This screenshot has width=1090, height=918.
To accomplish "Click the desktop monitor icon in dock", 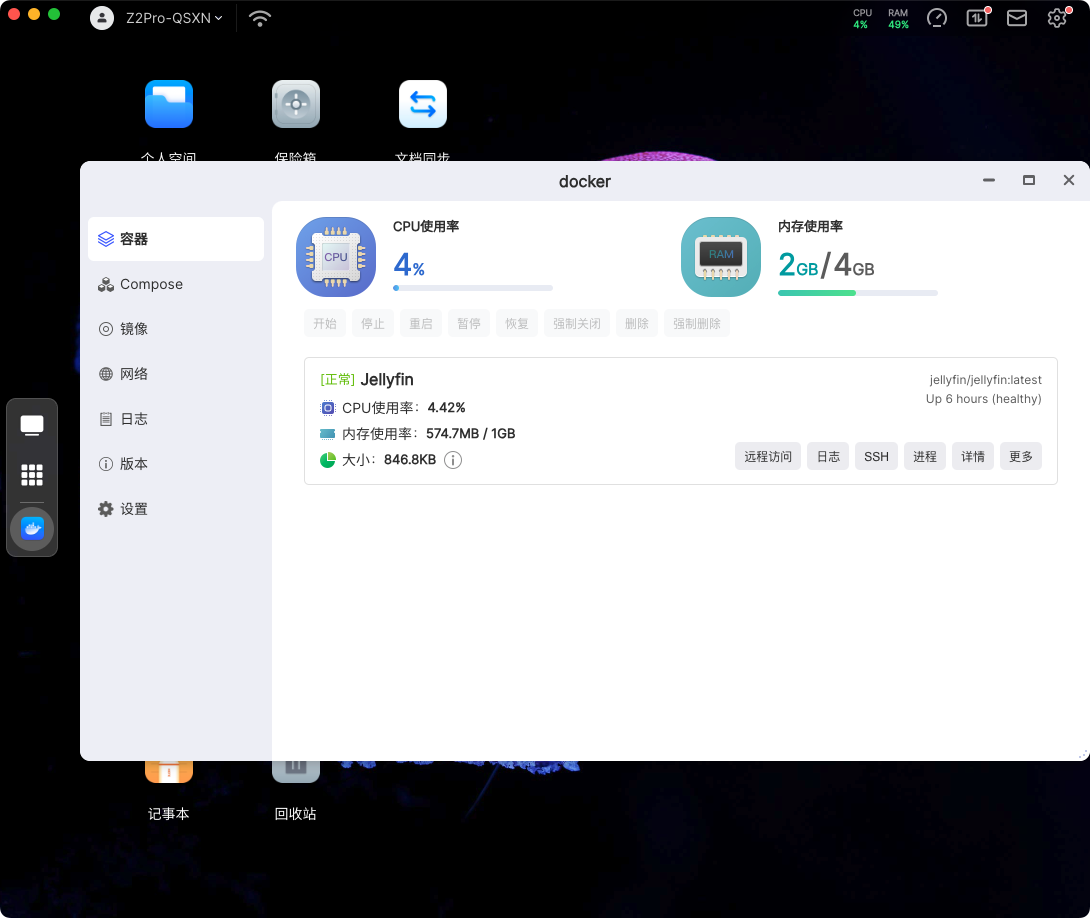I will (x=32, y=426).
